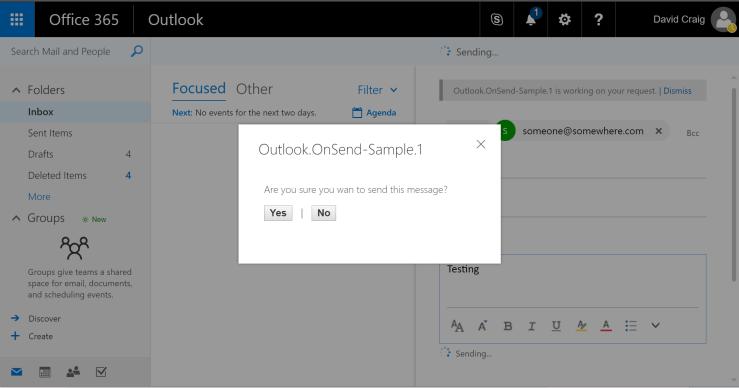Screen dimensions: 739x388
Task: Click the search magnifier icon
Action: click(137, 51)
